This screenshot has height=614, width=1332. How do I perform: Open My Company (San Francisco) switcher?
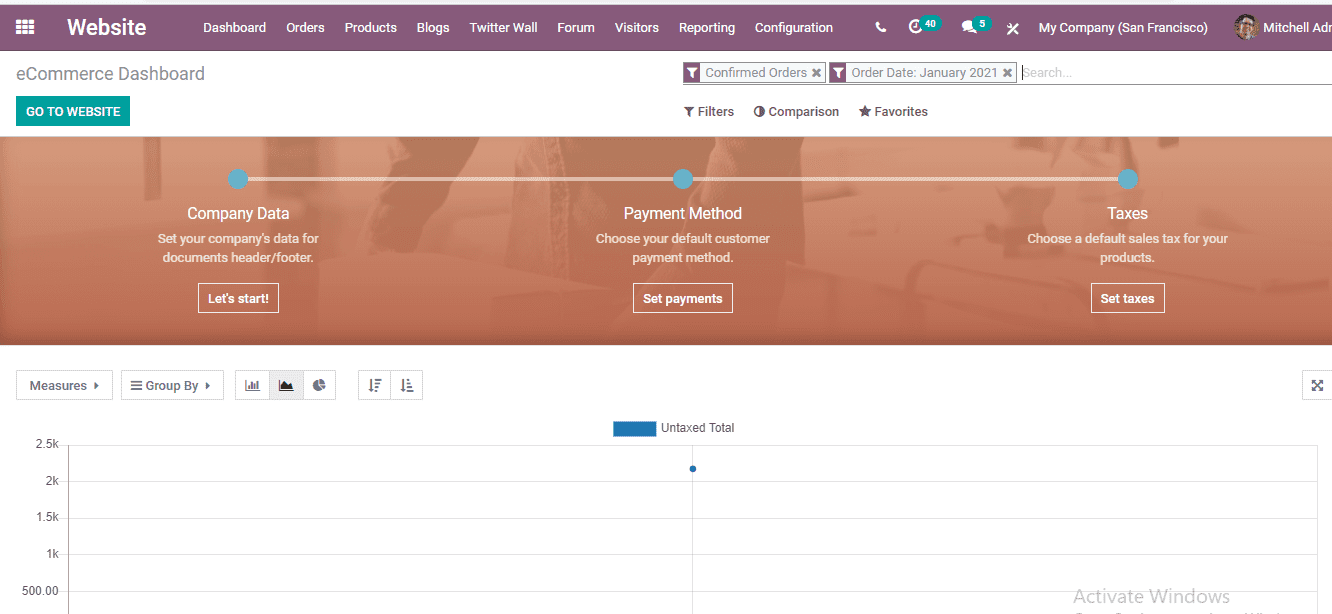pos(1123,28)
